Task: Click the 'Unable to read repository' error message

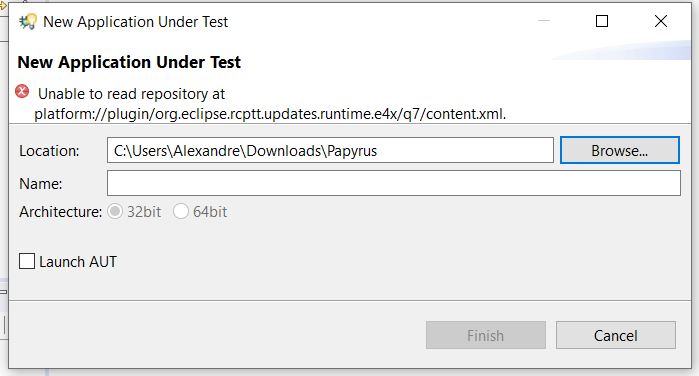Action: 270,104
